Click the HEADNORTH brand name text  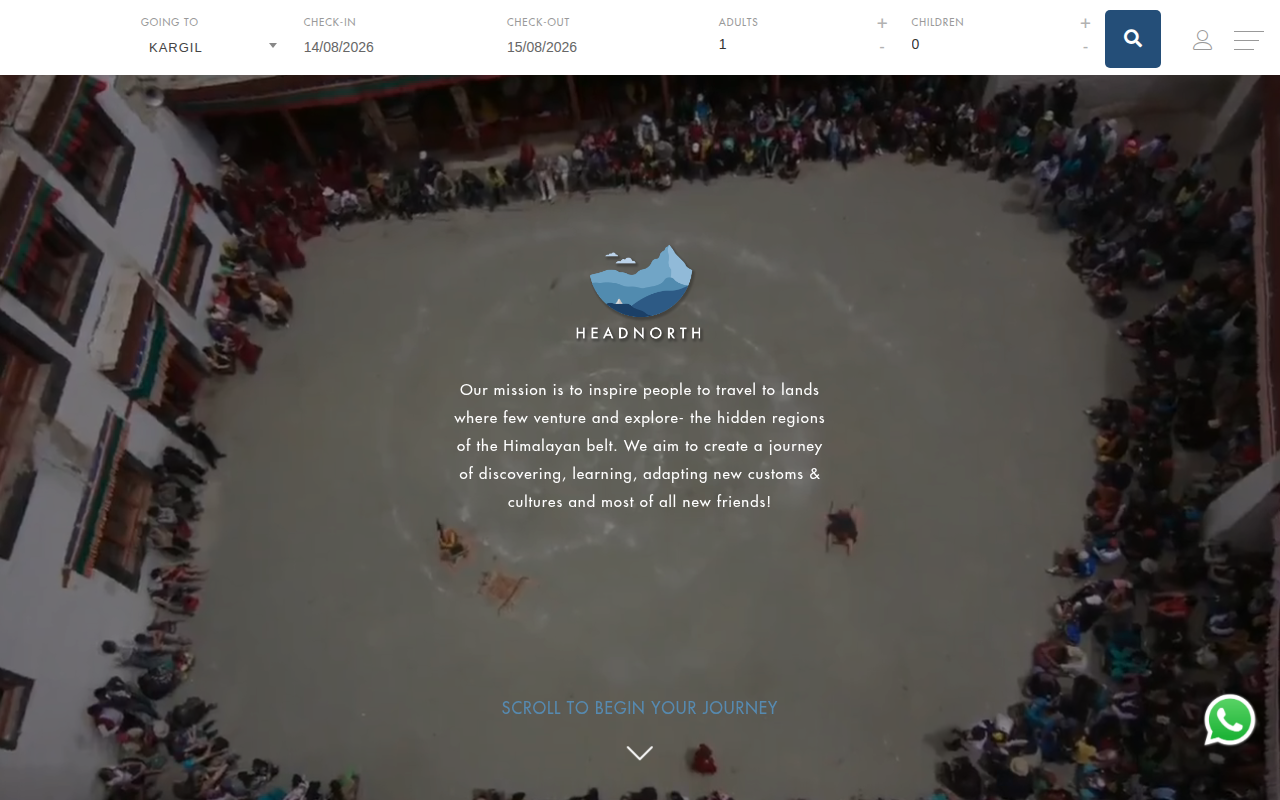click(639, 333)
